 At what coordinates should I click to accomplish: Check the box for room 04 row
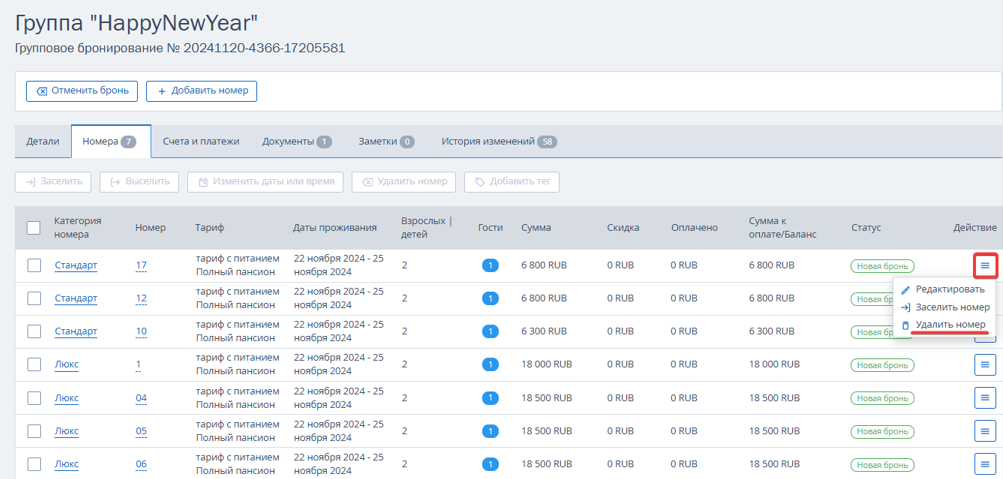(34, 398)
